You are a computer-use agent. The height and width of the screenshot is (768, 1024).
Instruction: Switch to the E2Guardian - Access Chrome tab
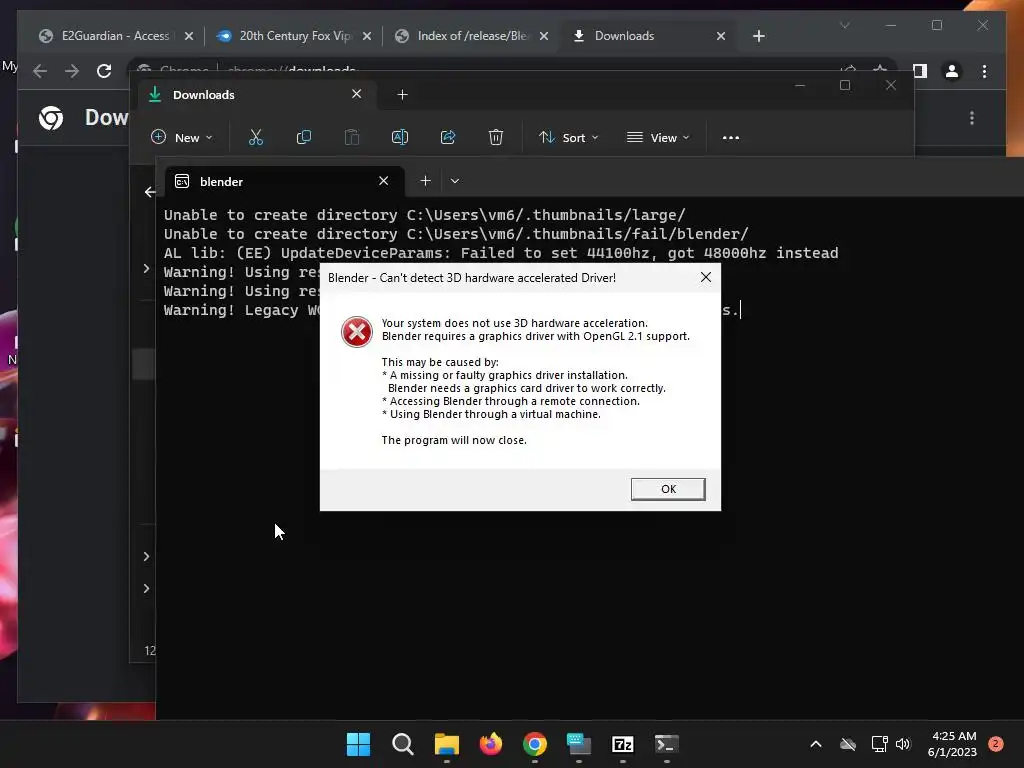click(116, 36)
